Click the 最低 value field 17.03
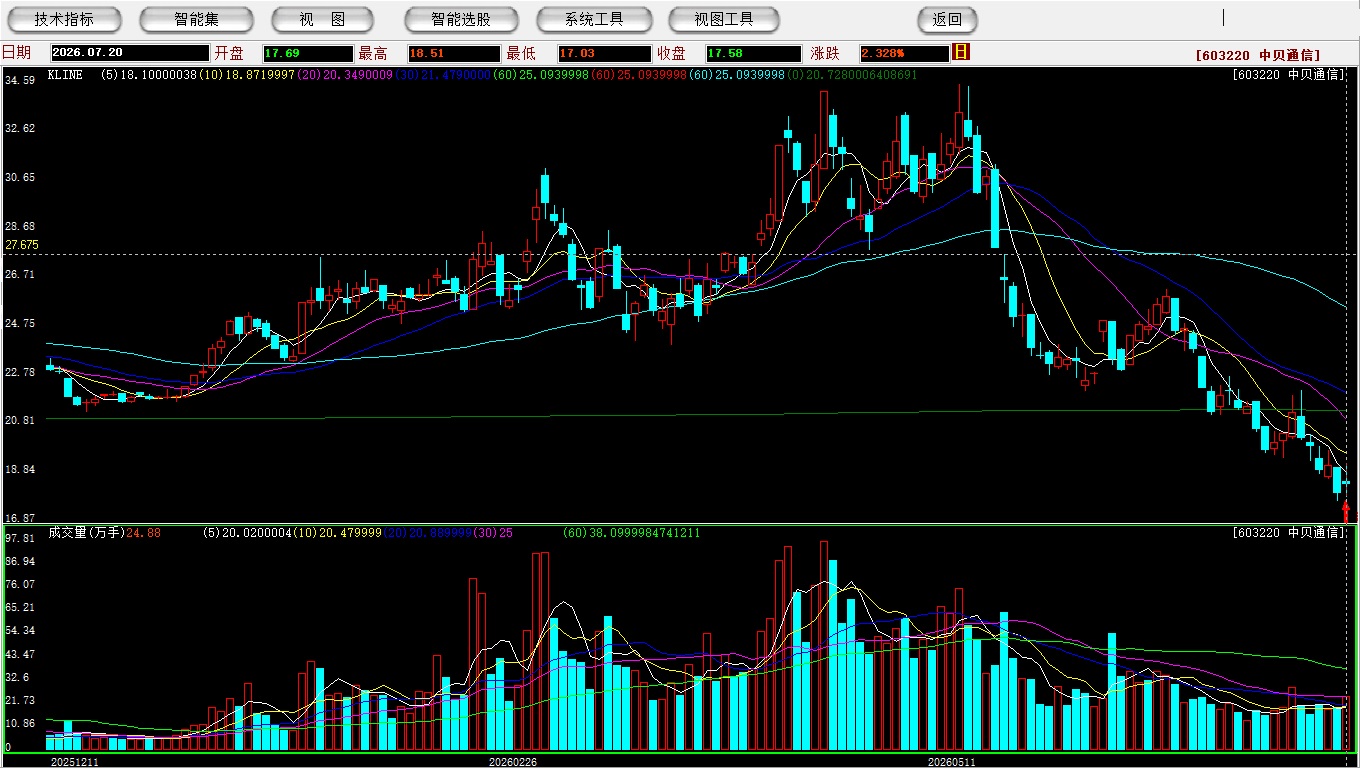 604,53
